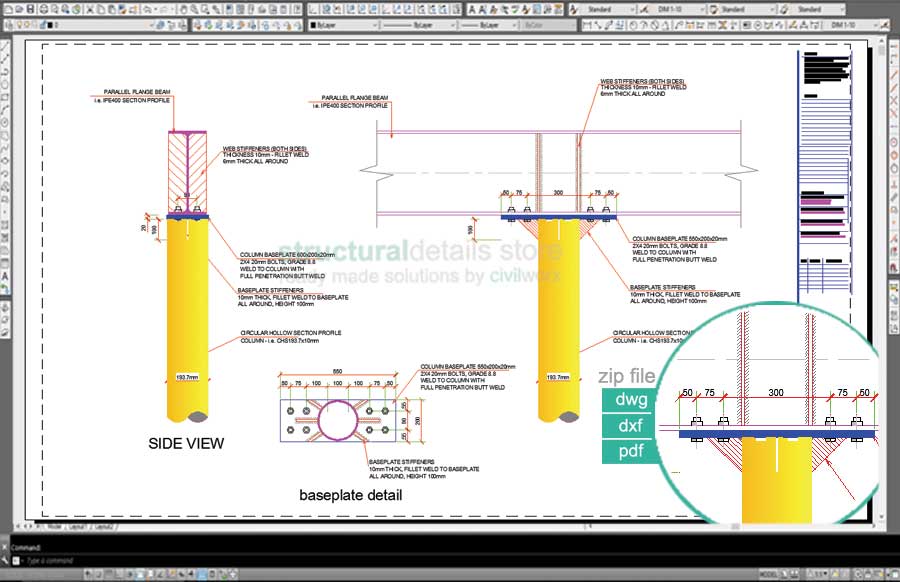Click the Multileader Style icon in top toolbar
The image size is (900, 582).
[784, 9]
